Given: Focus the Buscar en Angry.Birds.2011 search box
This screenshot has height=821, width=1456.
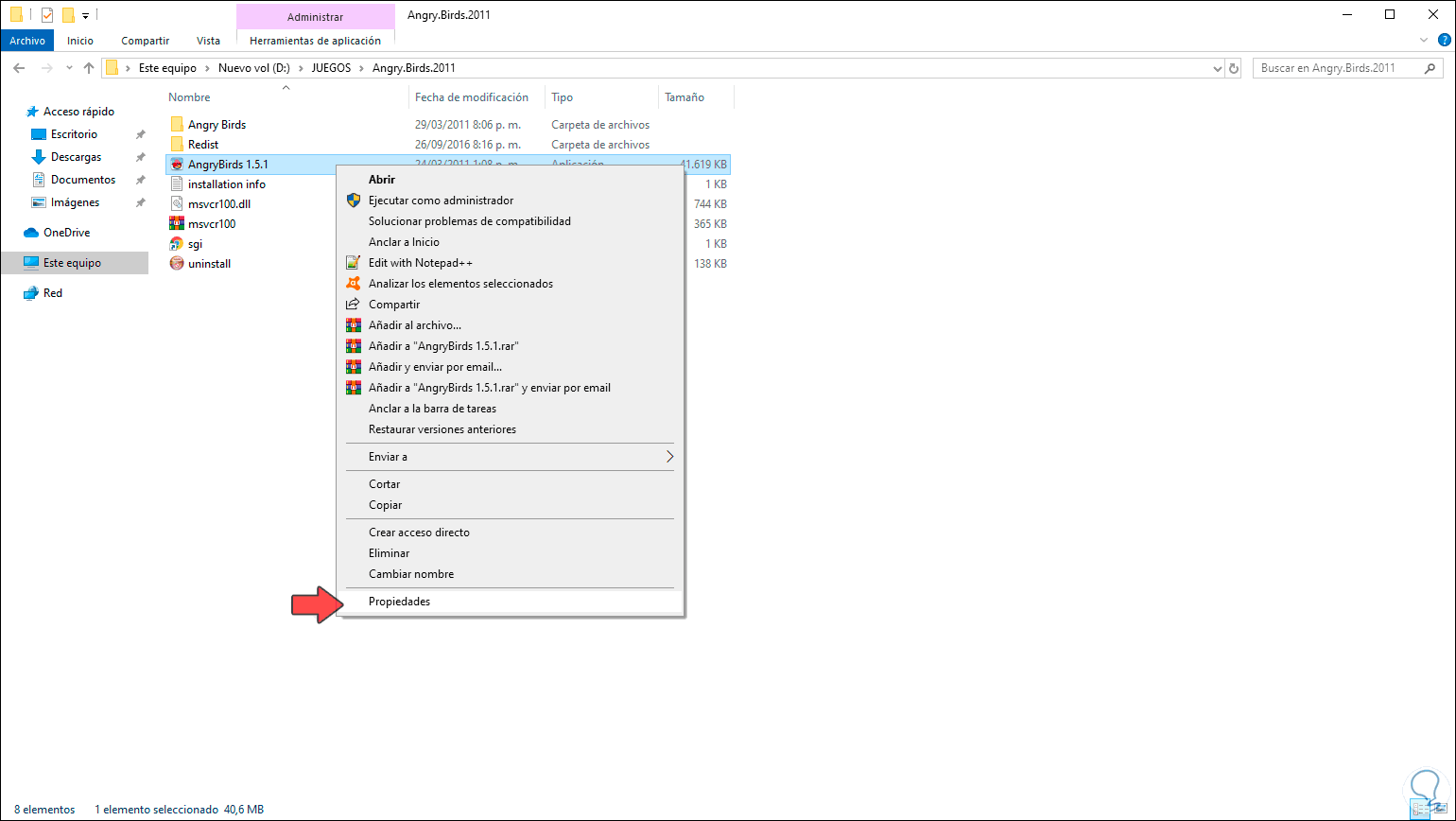Looking at the screenshot, I should [1347, 68].
